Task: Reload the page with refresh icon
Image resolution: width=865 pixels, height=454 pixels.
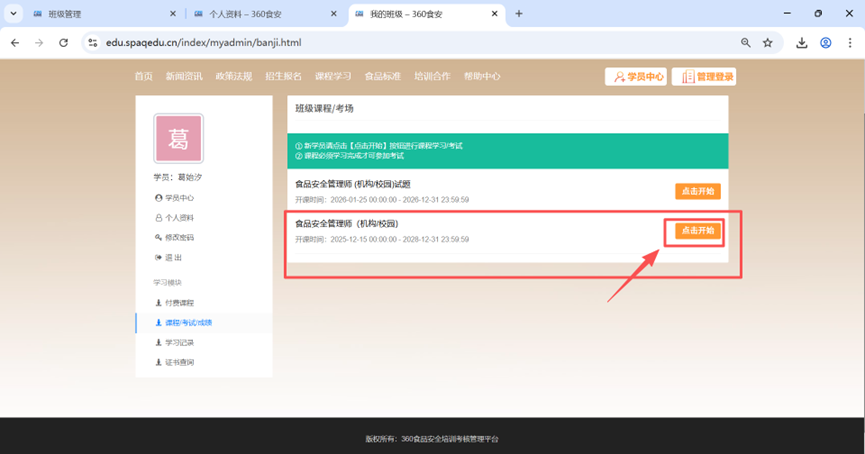Action: 64,43
